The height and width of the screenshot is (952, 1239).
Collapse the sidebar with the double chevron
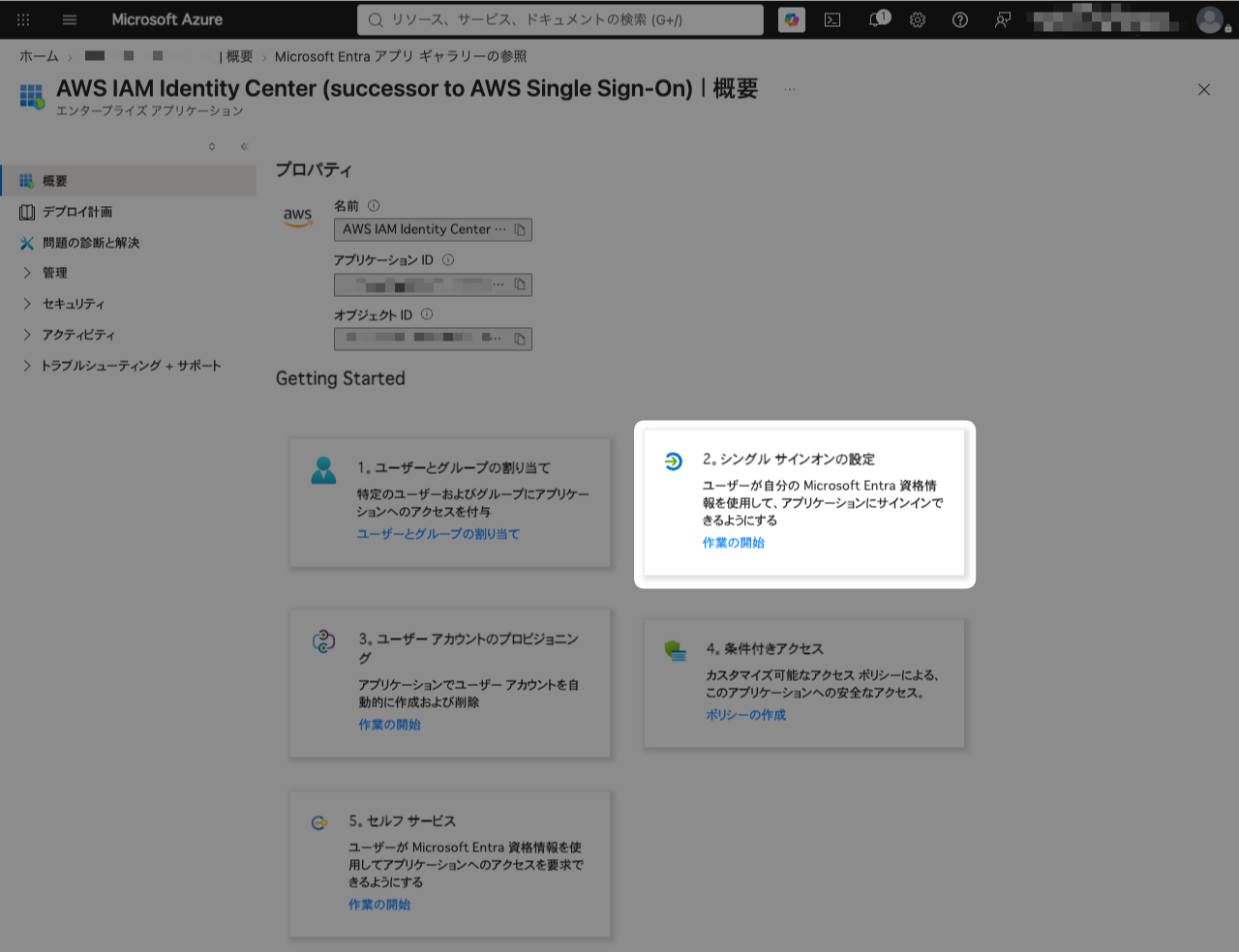coord(245,147)
